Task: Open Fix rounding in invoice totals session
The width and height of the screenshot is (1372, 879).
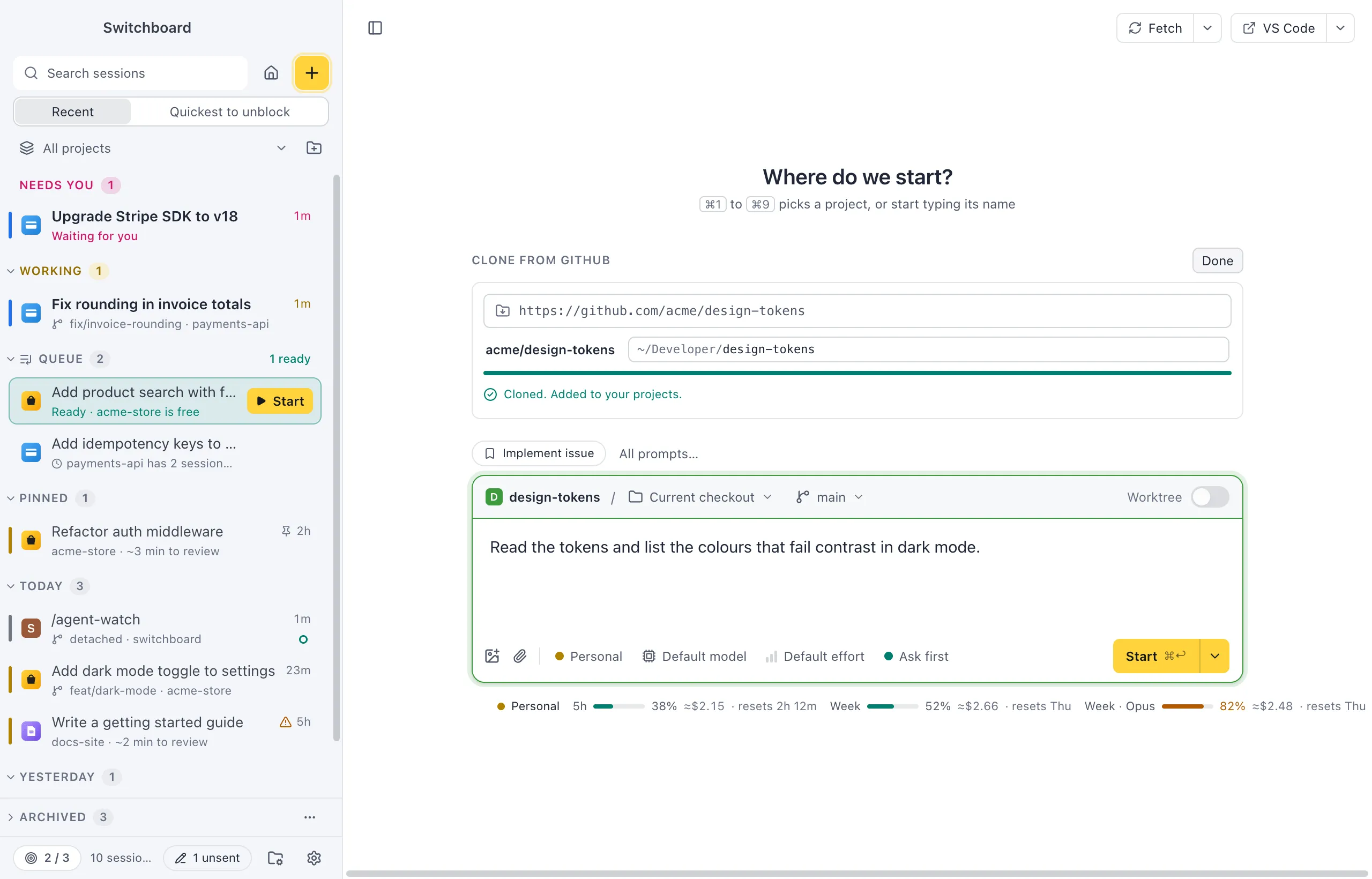Action: point(166,313)
